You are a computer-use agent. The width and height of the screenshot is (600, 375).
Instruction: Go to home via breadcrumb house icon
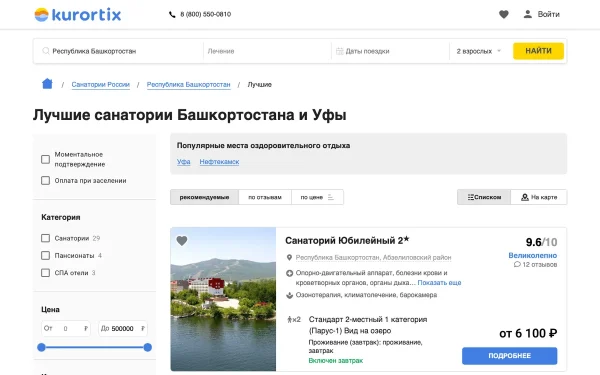47,83
